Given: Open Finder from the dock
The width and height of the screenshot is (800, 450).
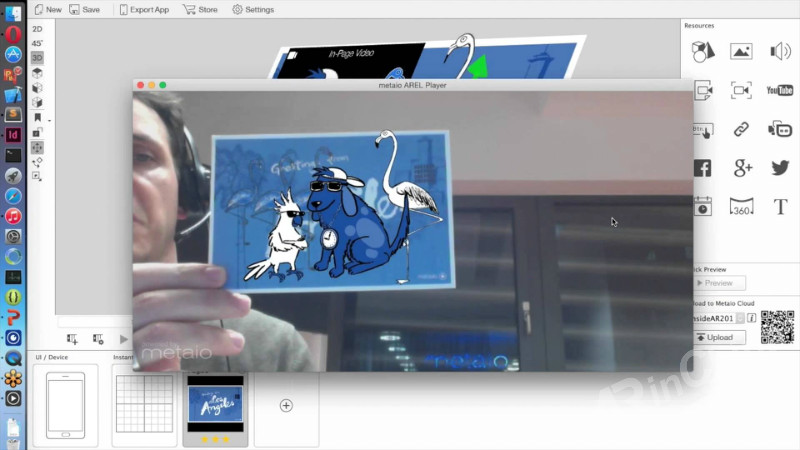Looking at the screenshot, I should tap(13, 13).
